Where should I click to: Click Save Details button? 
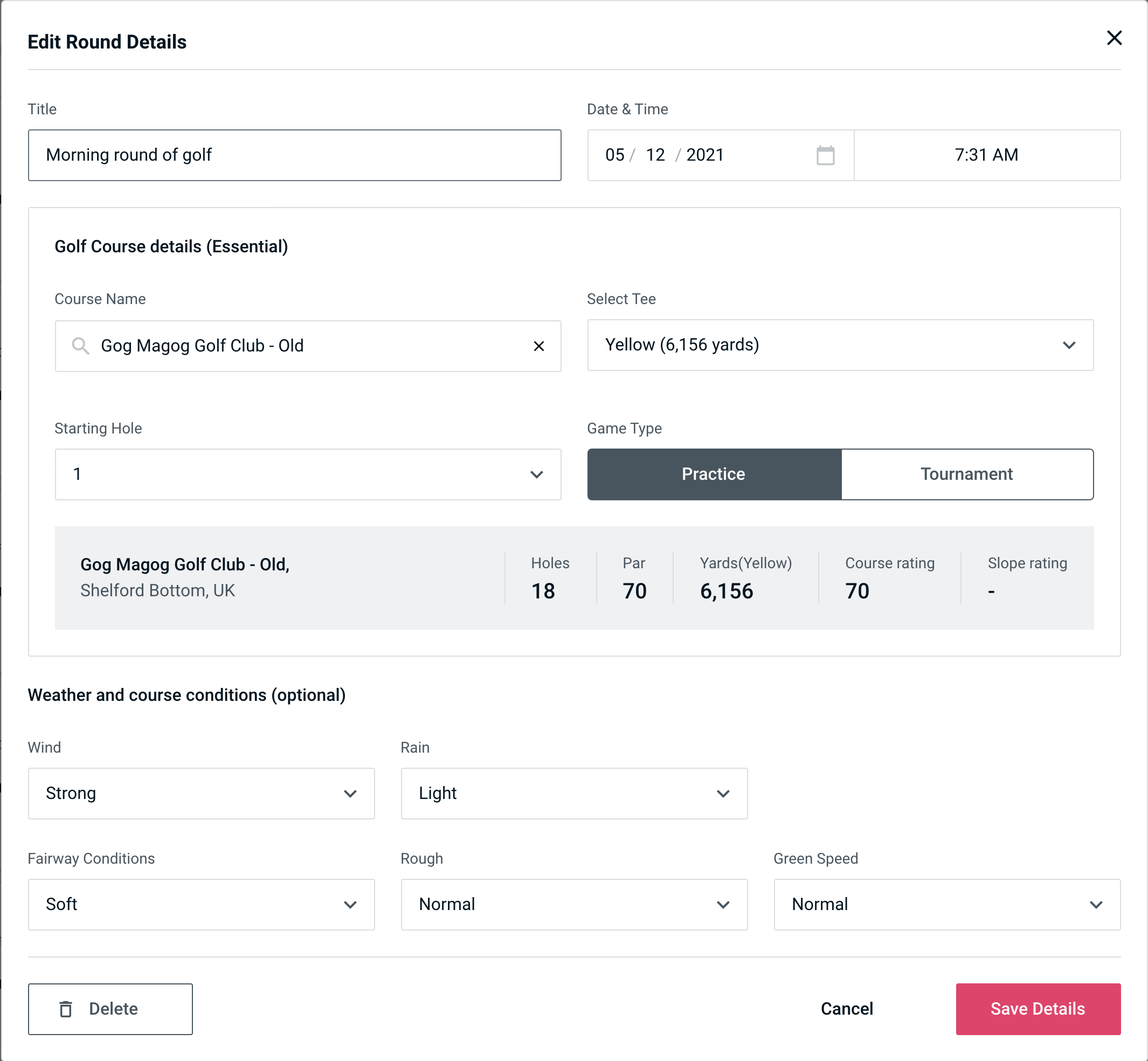point(1037,1008)
